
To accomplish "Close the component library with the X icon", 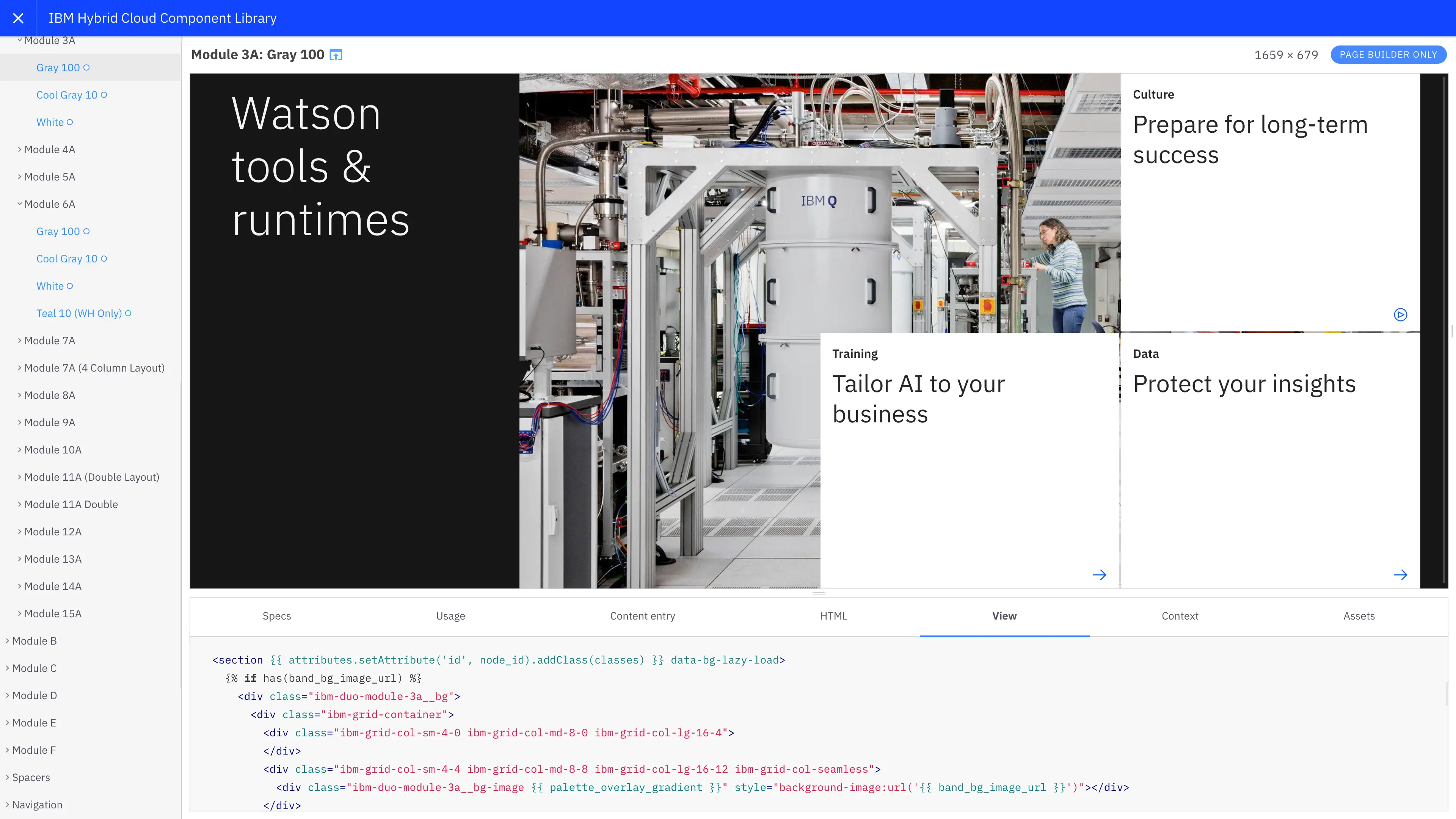I will click(18, 18).
